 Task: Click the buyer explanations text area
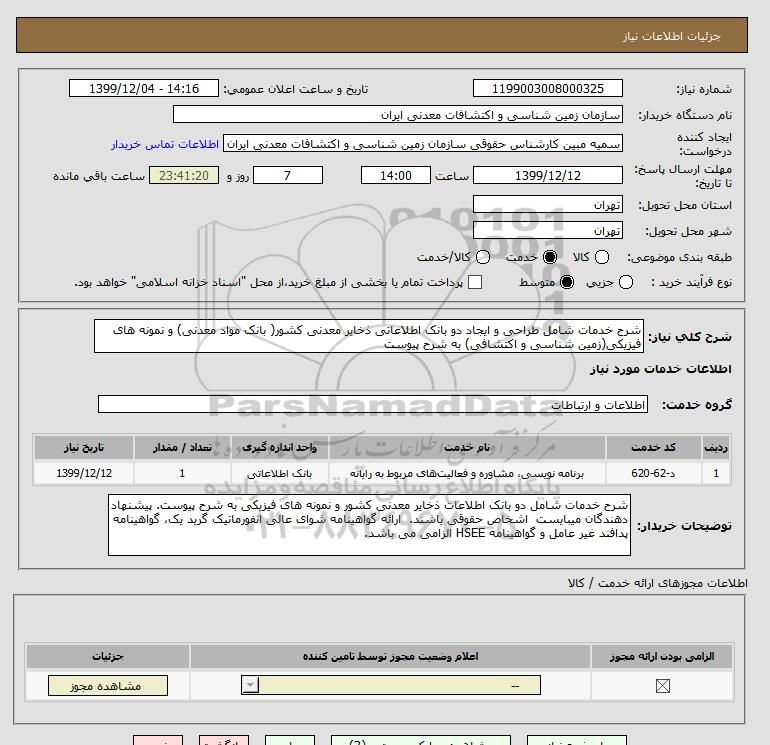pos(369,525)
